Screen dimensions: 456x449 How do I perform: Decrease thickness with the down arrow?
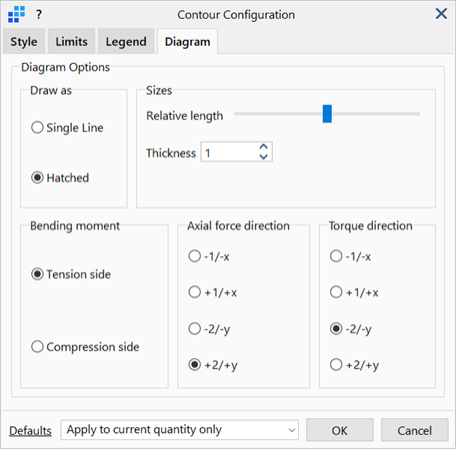pyautogui.click(x=263, y=157)
